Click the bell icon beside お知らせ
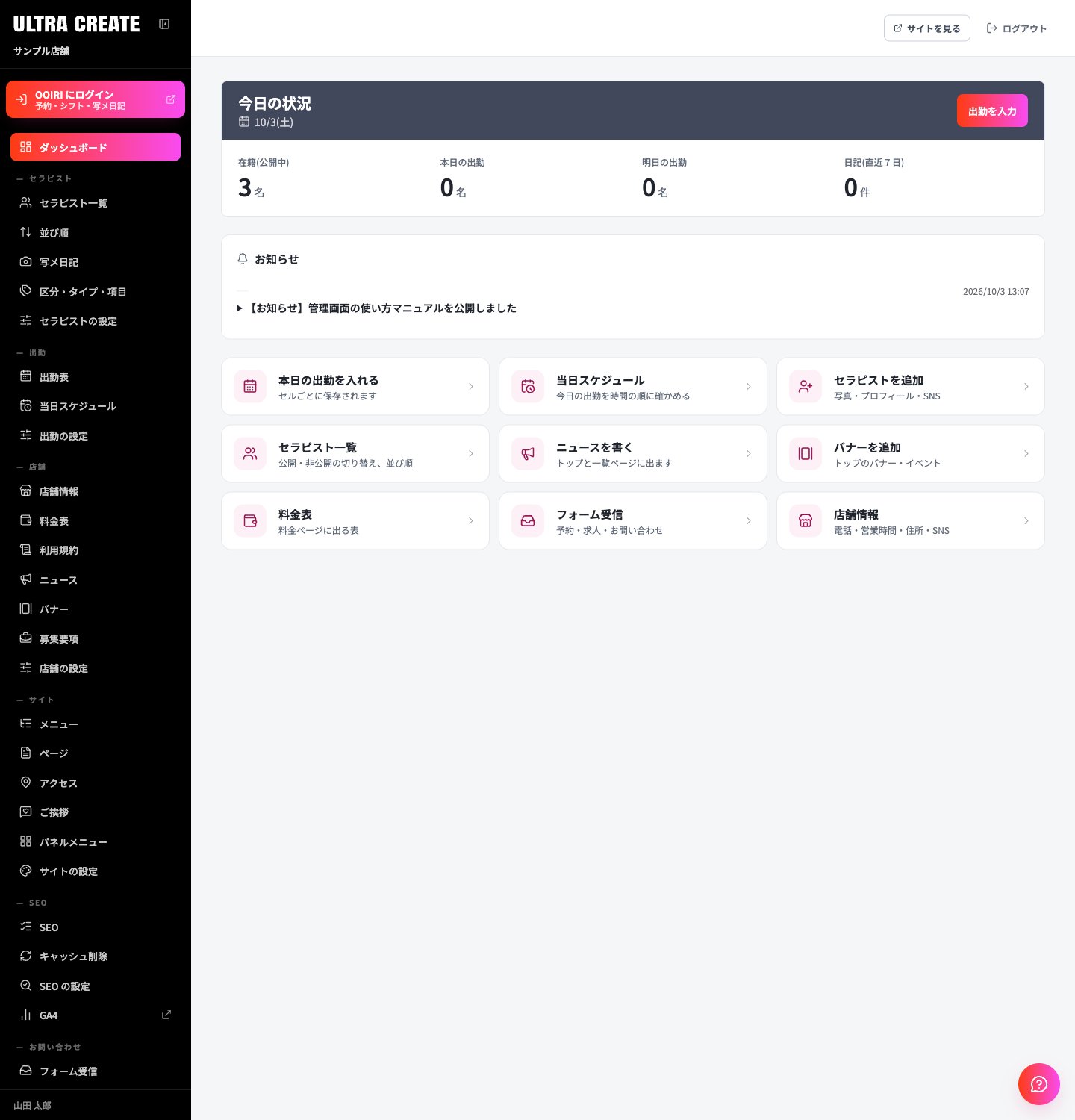 coord(243,259)
